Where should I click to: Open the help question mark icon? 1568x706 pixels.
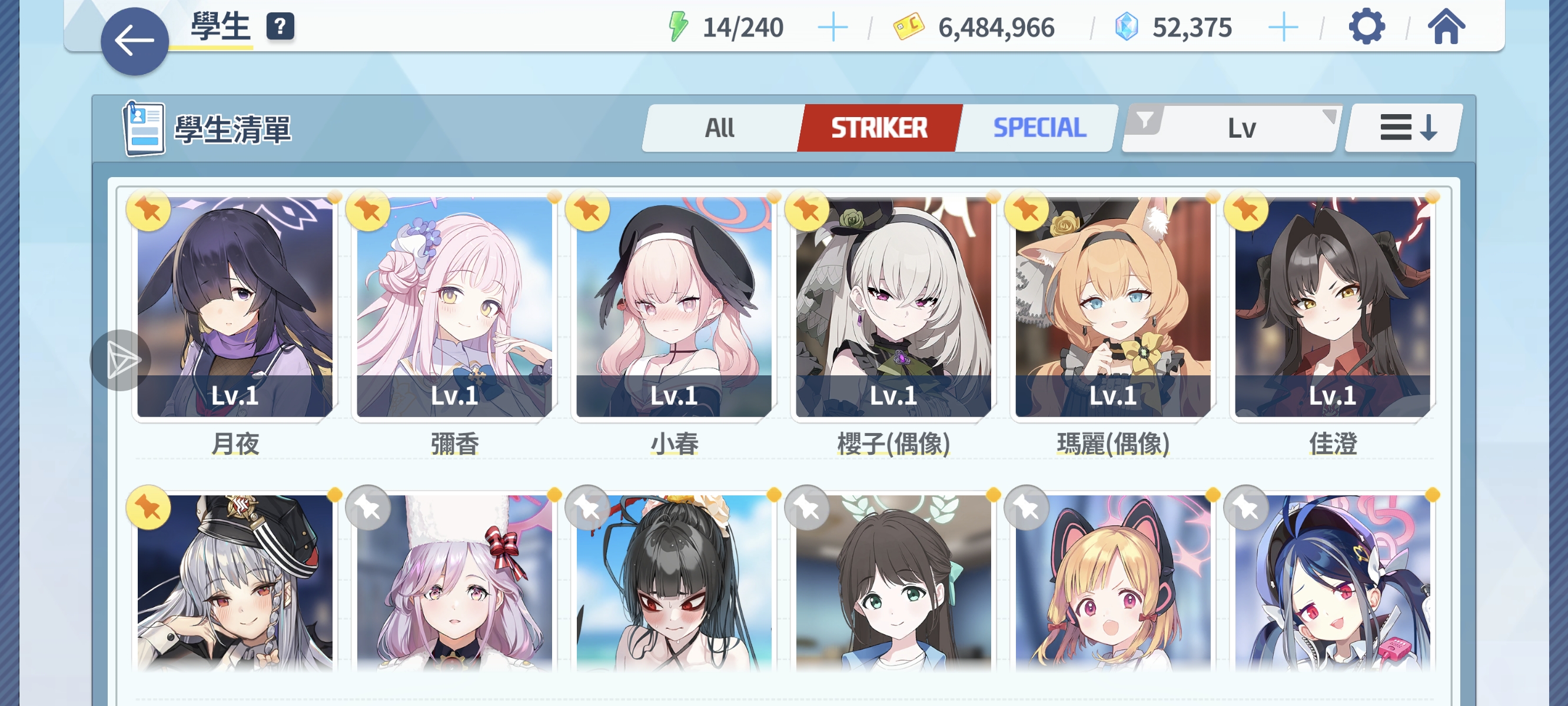(x=280, y=26)
